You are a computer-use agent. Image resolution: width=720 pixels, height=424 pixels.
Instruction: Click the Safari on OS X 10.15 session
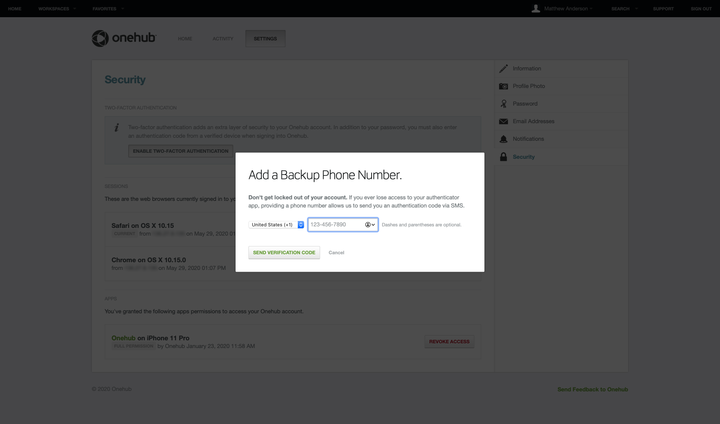pos(142,226)
